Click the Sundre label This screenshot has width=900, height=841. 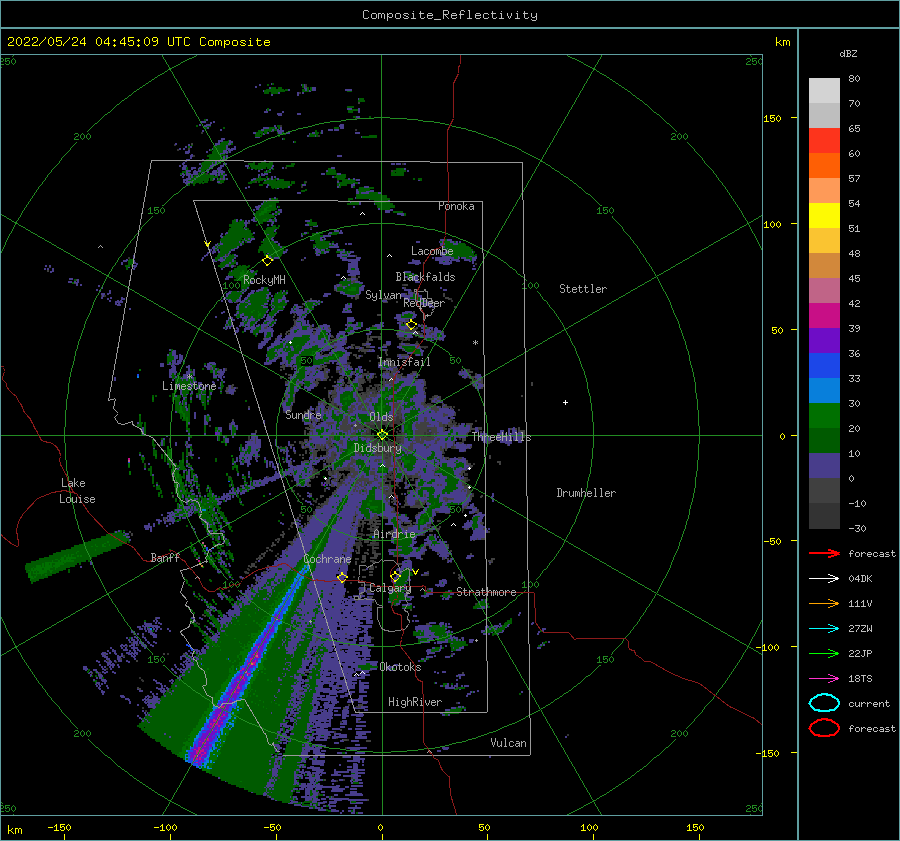(303, 414)
